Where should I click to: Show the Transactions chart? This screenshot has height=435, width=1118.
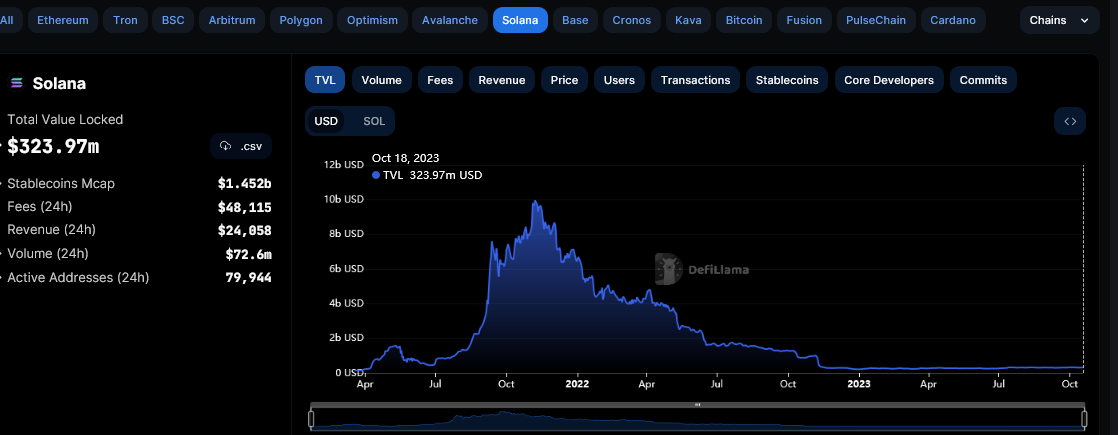coord(695,80)
